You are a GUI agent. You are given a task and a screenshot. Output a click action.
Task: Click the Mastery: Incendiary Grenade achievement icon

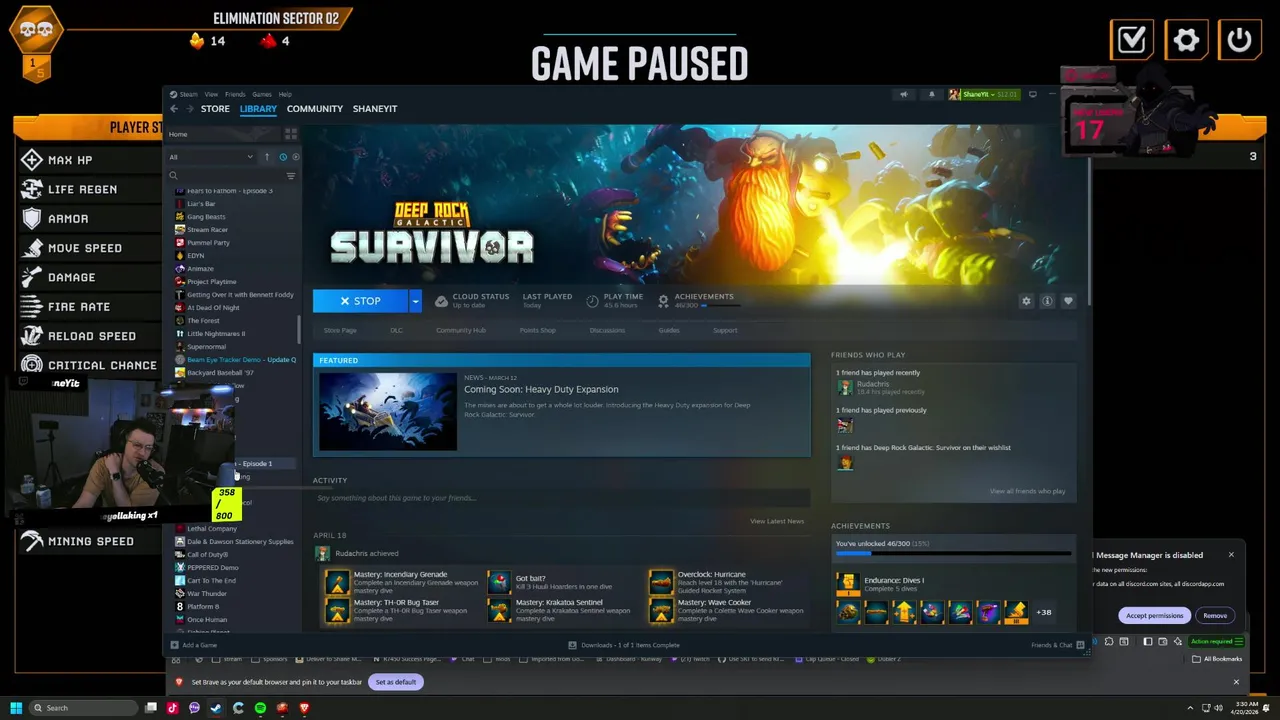tap(338, 583)
